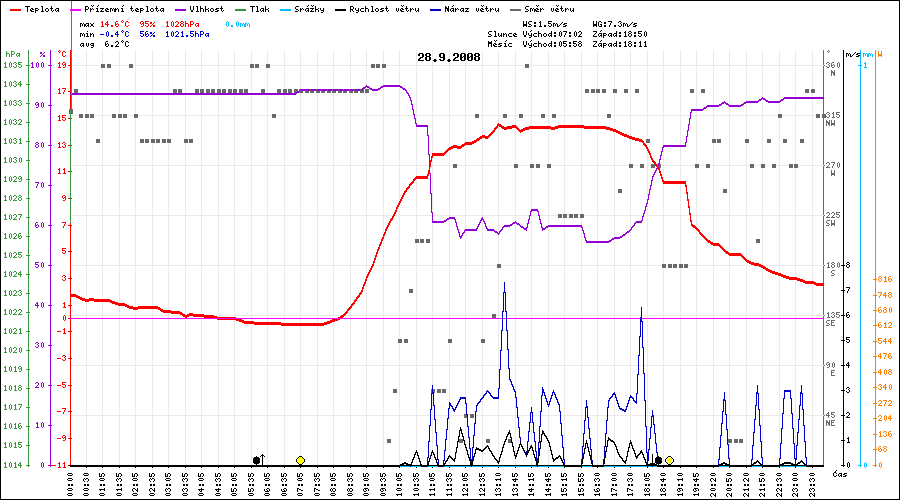Click the evening black moon marker

[x=658, y=460]
